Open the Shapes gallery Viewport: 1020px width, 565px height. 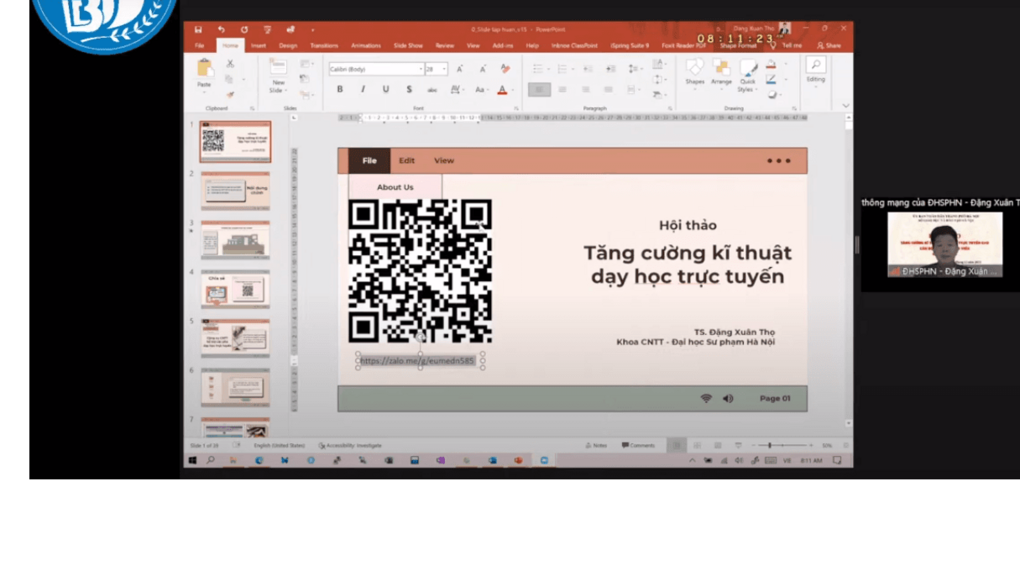pos(695,72)
